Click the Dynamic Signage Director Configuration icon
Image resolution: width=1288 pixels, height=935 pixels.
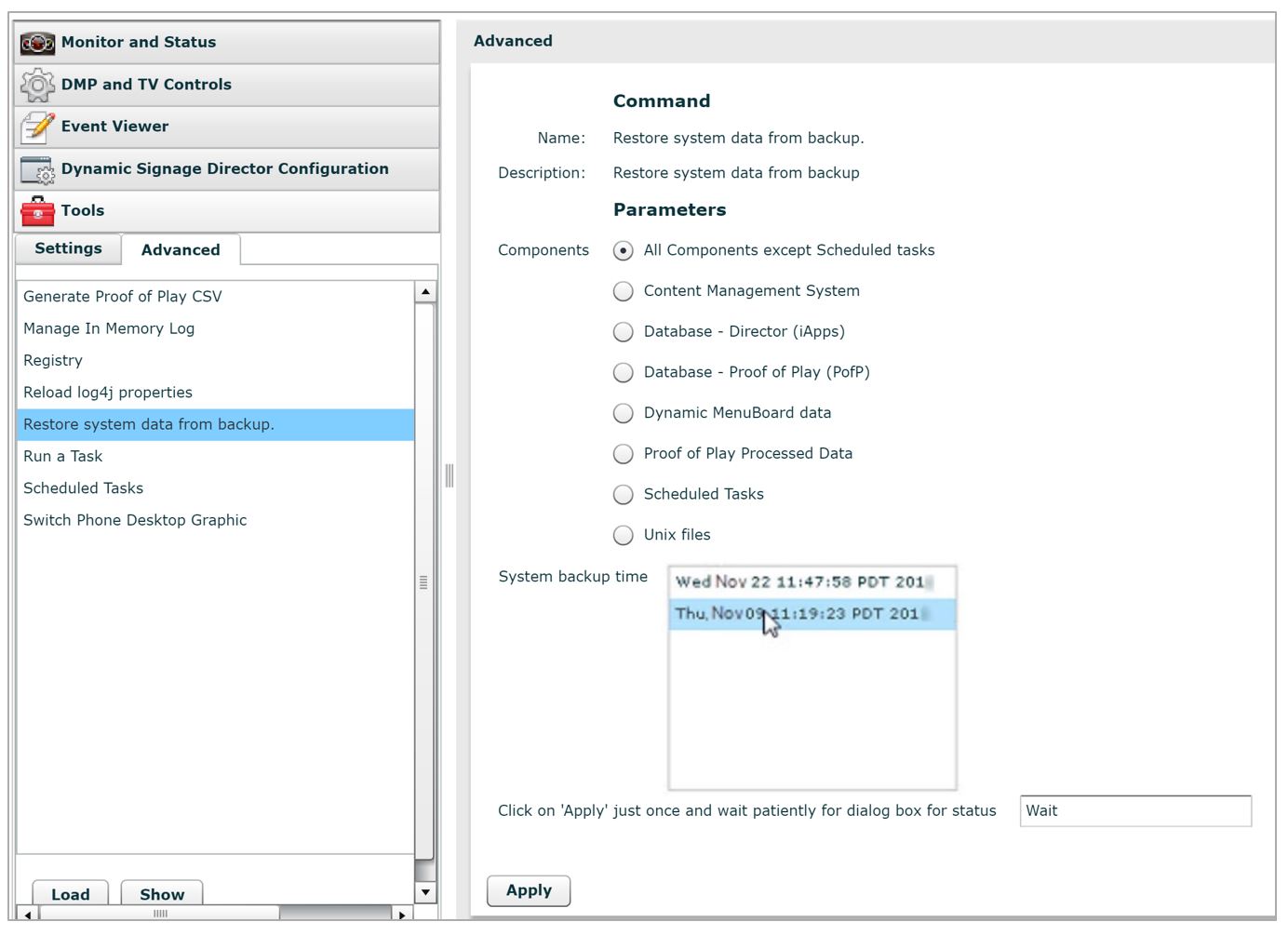click(35, 169)
